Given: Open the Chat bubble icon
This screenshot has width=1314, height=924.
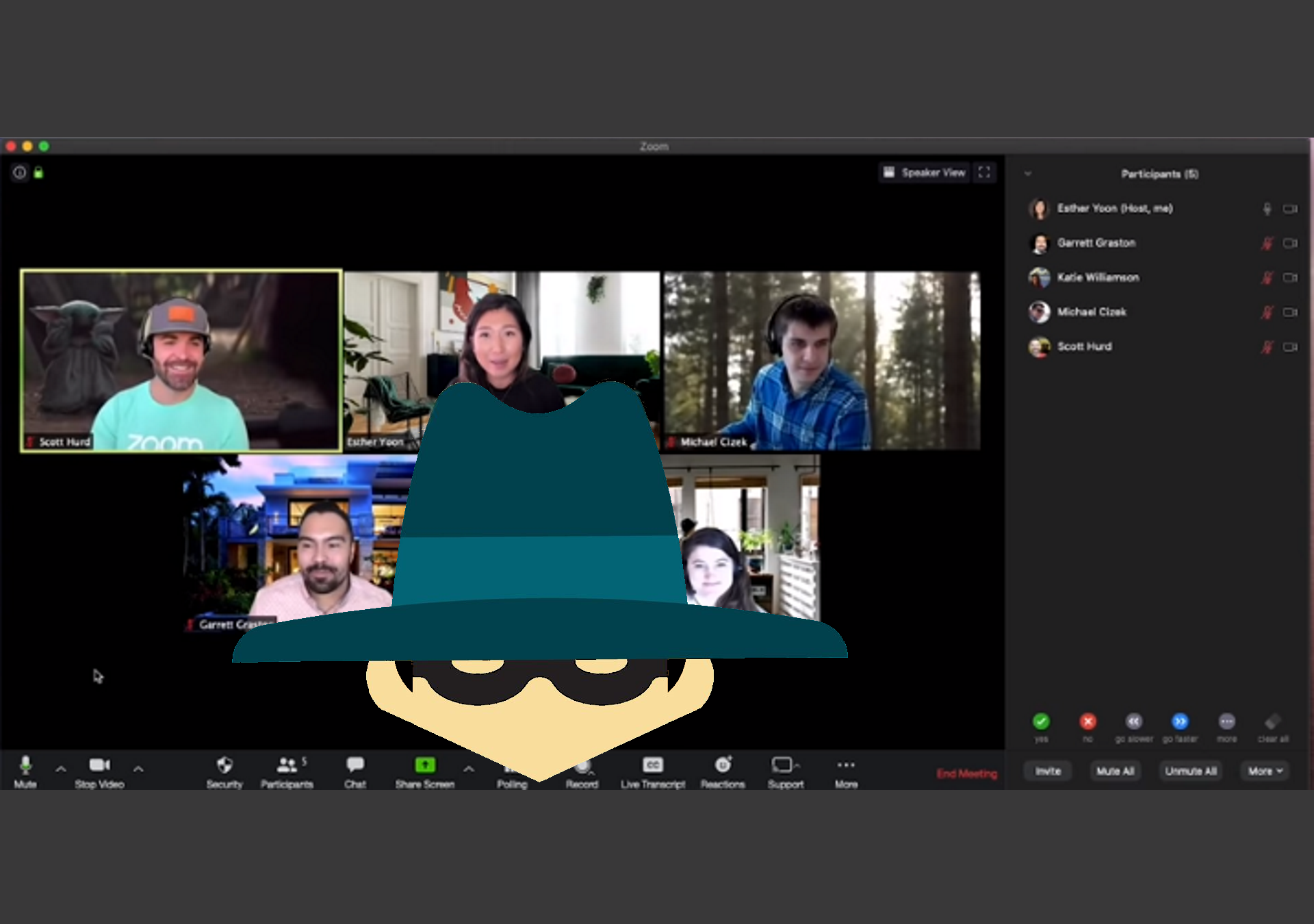Looking at the screenshot, I should (x=355, y=765).
